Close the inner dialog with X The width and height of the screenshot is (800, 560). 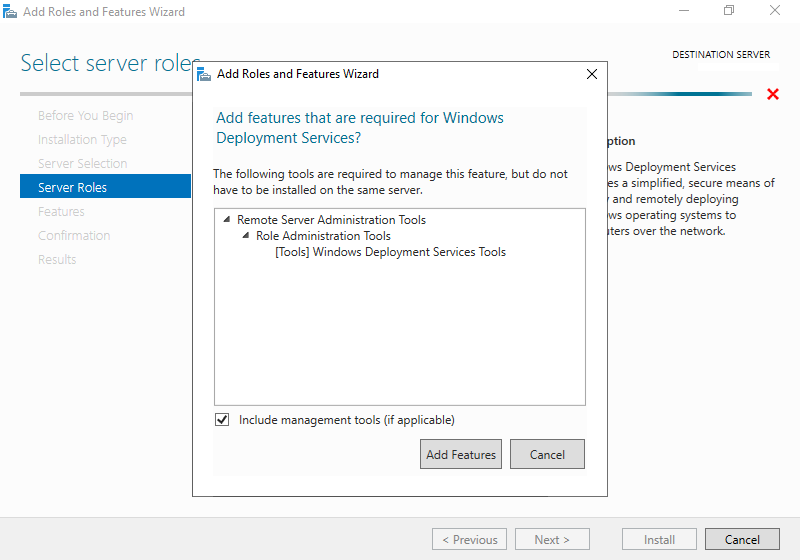point(592,74)
